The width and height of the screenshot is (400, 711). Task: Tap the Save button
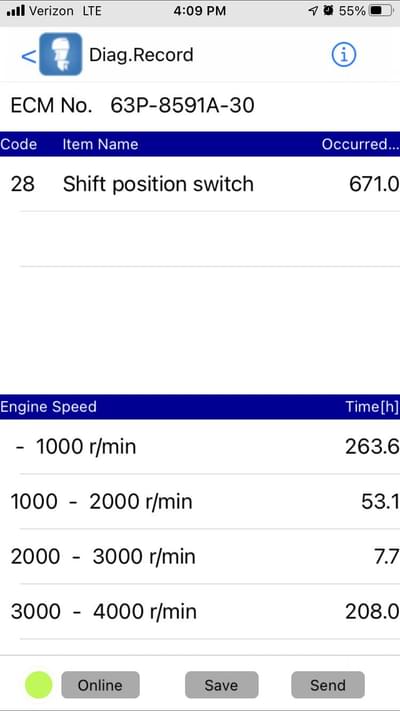tap(222, 685)
